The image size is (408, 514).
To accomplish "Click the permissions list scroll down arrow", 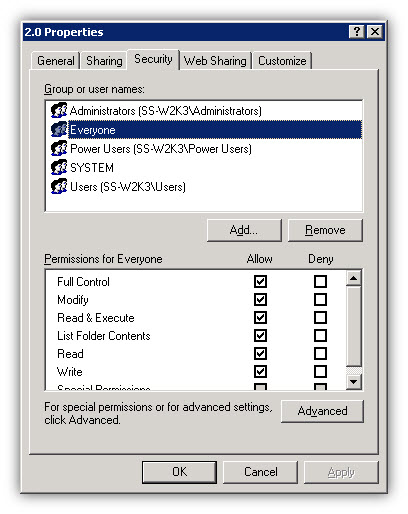I will pyautogui.click(x=354, y=381).
